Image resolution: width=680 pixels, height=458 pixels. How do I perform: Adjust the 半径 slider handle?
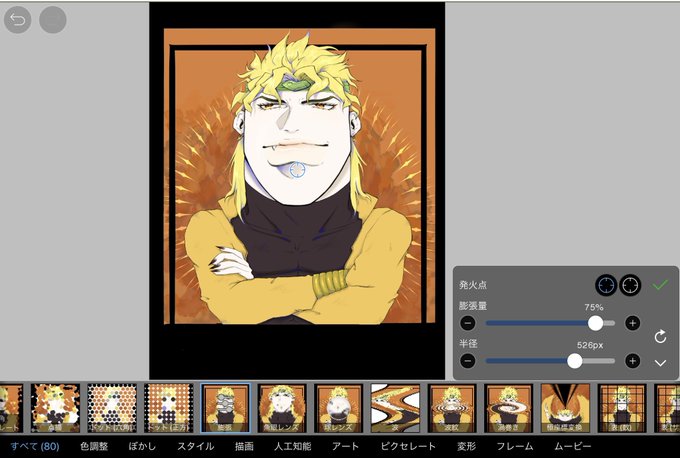[575, 361]
